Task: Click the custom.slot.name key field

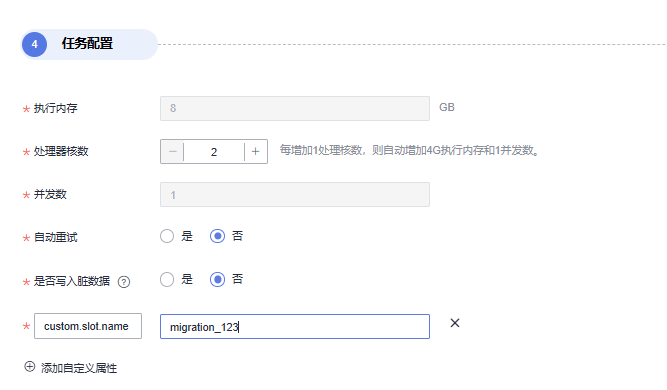Action: (x=88, y=326)
